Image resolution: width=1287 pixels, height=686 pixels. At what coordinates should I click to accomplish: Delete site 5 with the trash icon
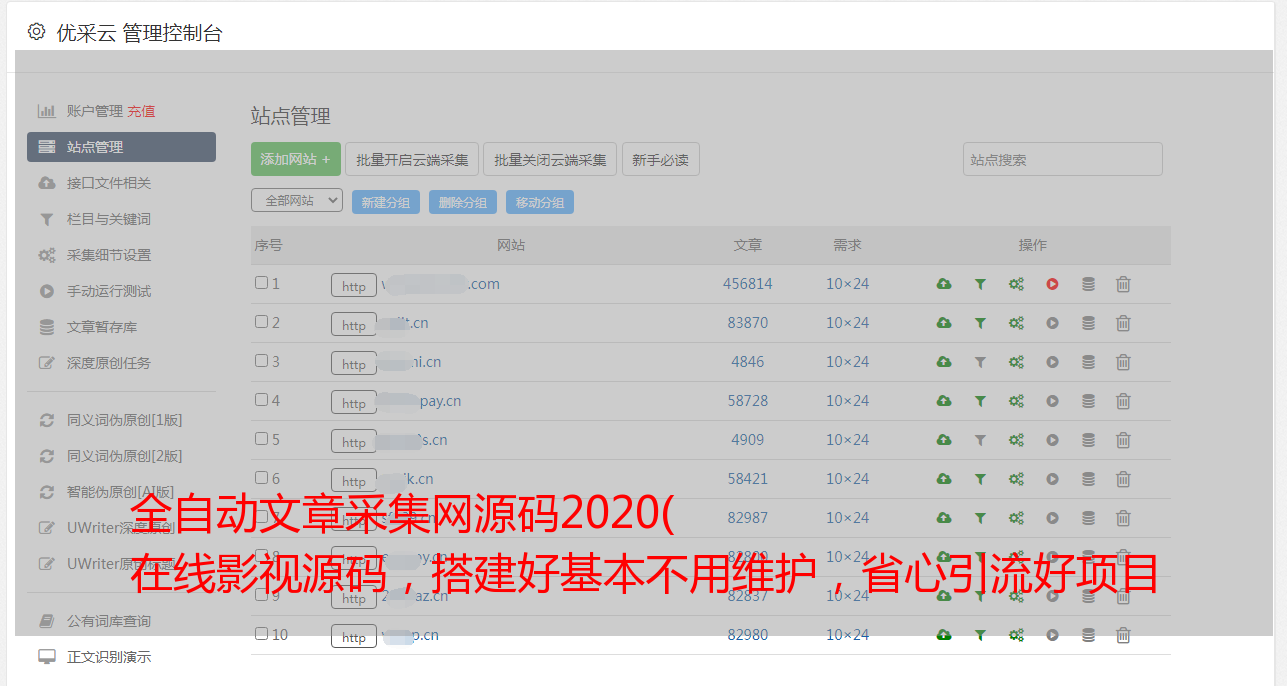click(x=1123, y=440)
